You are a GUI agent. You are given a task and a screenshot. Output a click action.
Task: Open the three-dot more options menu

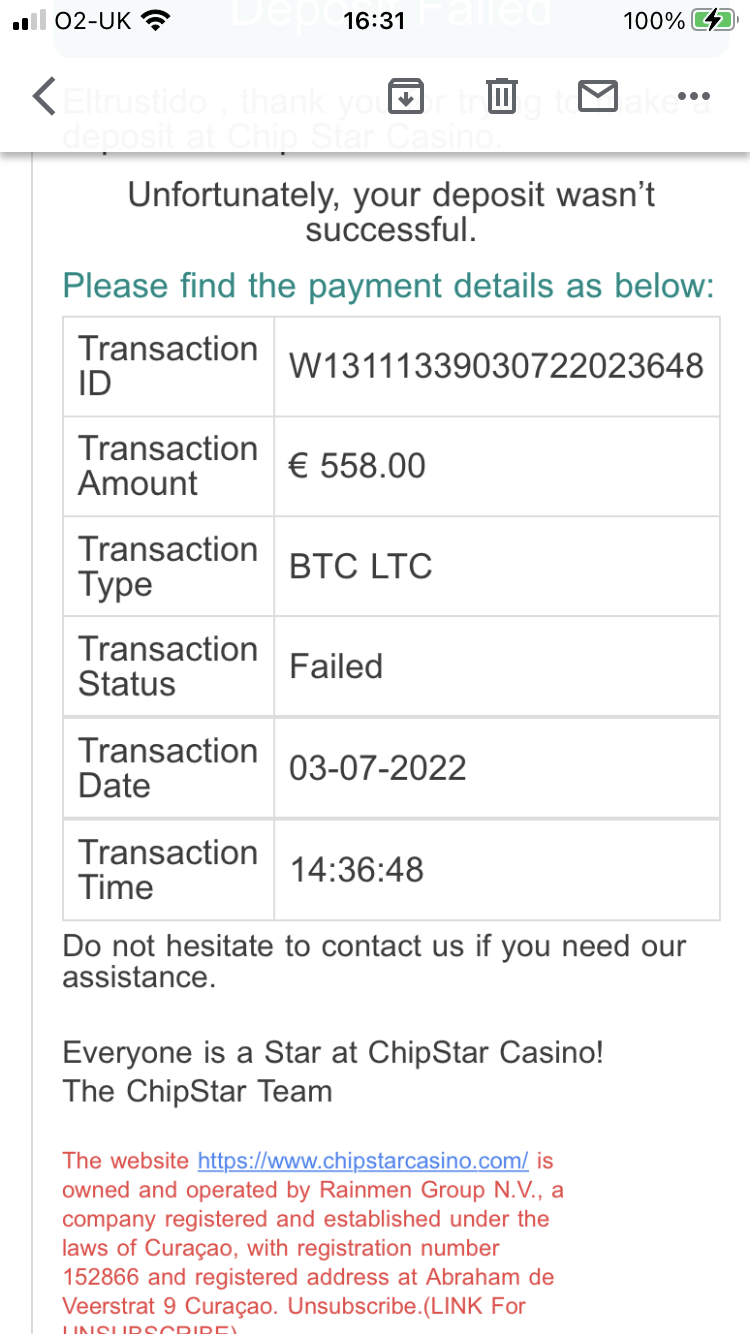692,96
